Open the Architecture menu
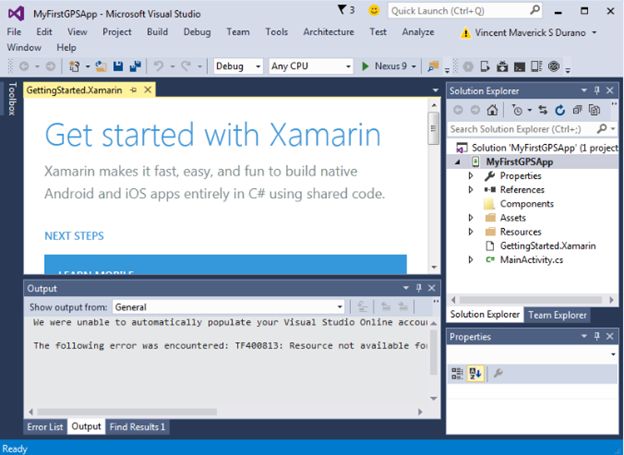624x455 pixels. coord(329,32)
